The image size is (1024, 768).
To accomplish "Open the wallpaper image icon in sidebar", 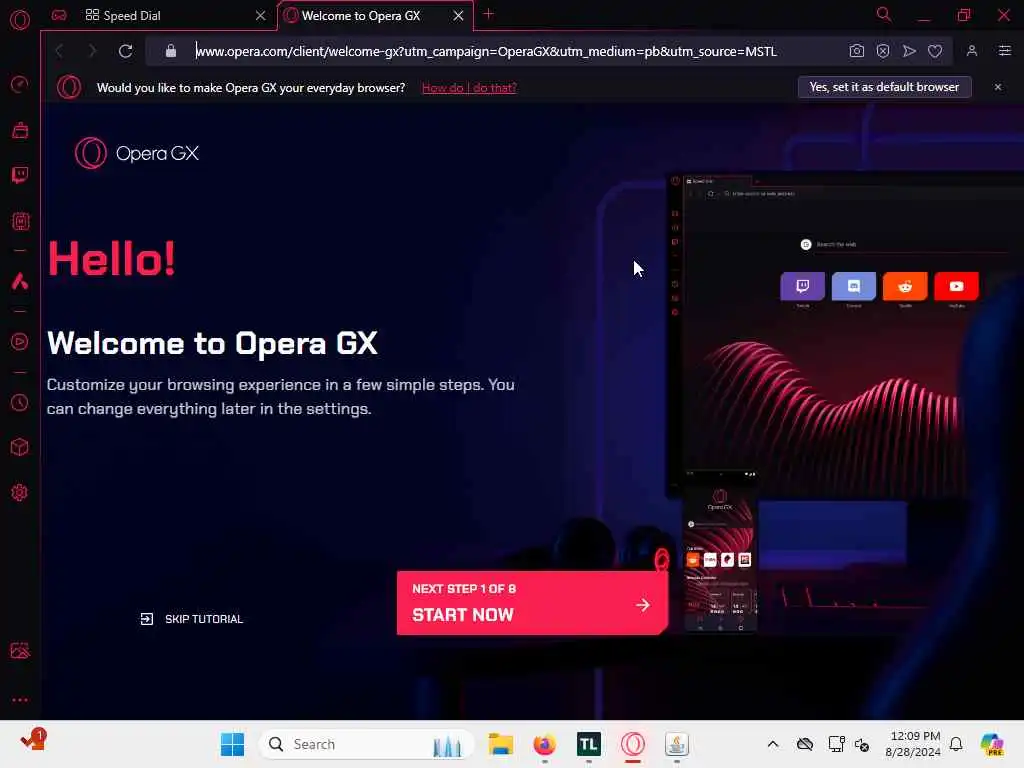I will [20, 650].
